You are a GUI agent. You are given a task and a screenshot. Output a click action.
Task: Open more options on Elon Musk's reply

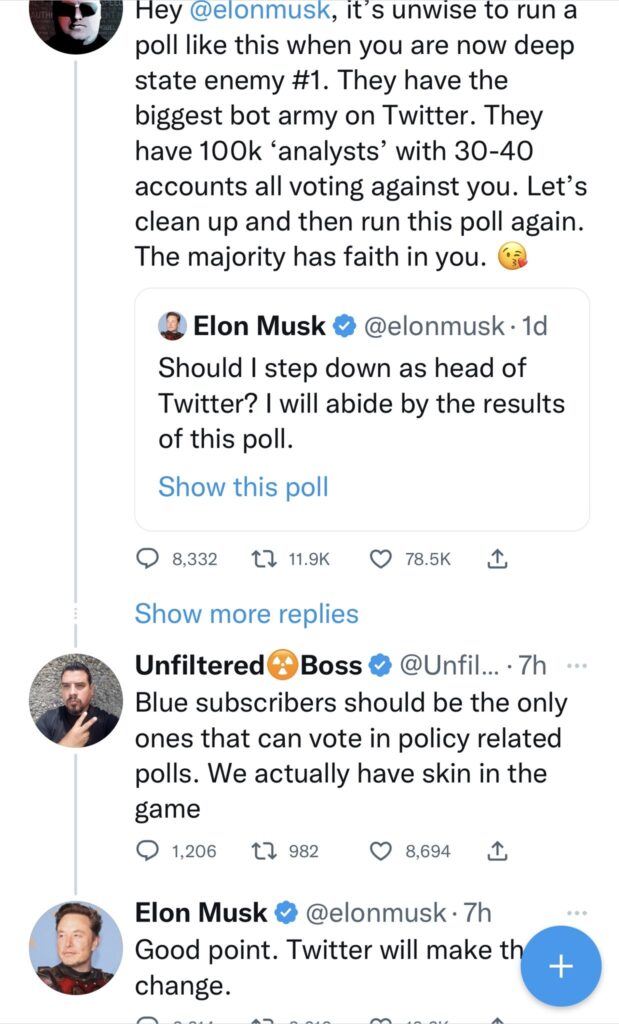(577, 913)
